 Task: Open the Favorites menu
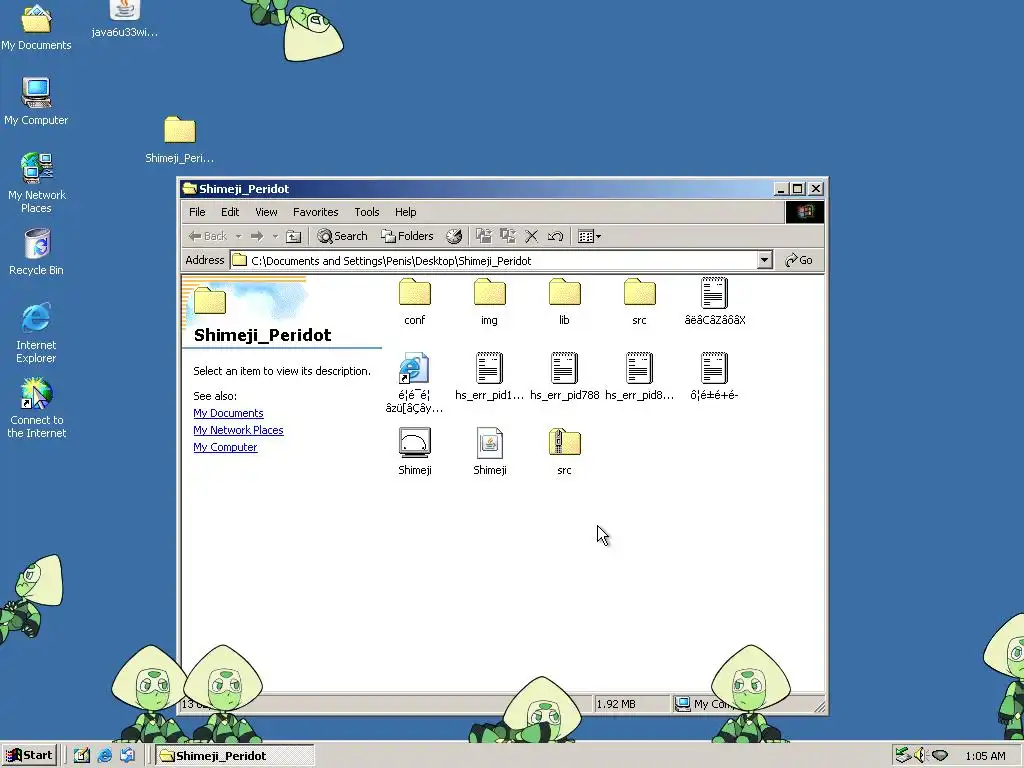(x=315, y=212)
